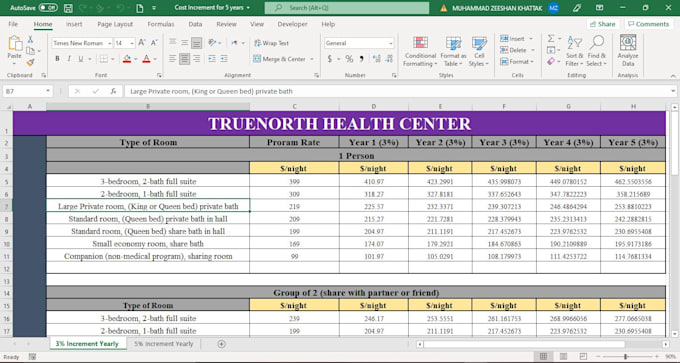Open Sort & Filter menu
680x363 pixels.
click(575, 51)
